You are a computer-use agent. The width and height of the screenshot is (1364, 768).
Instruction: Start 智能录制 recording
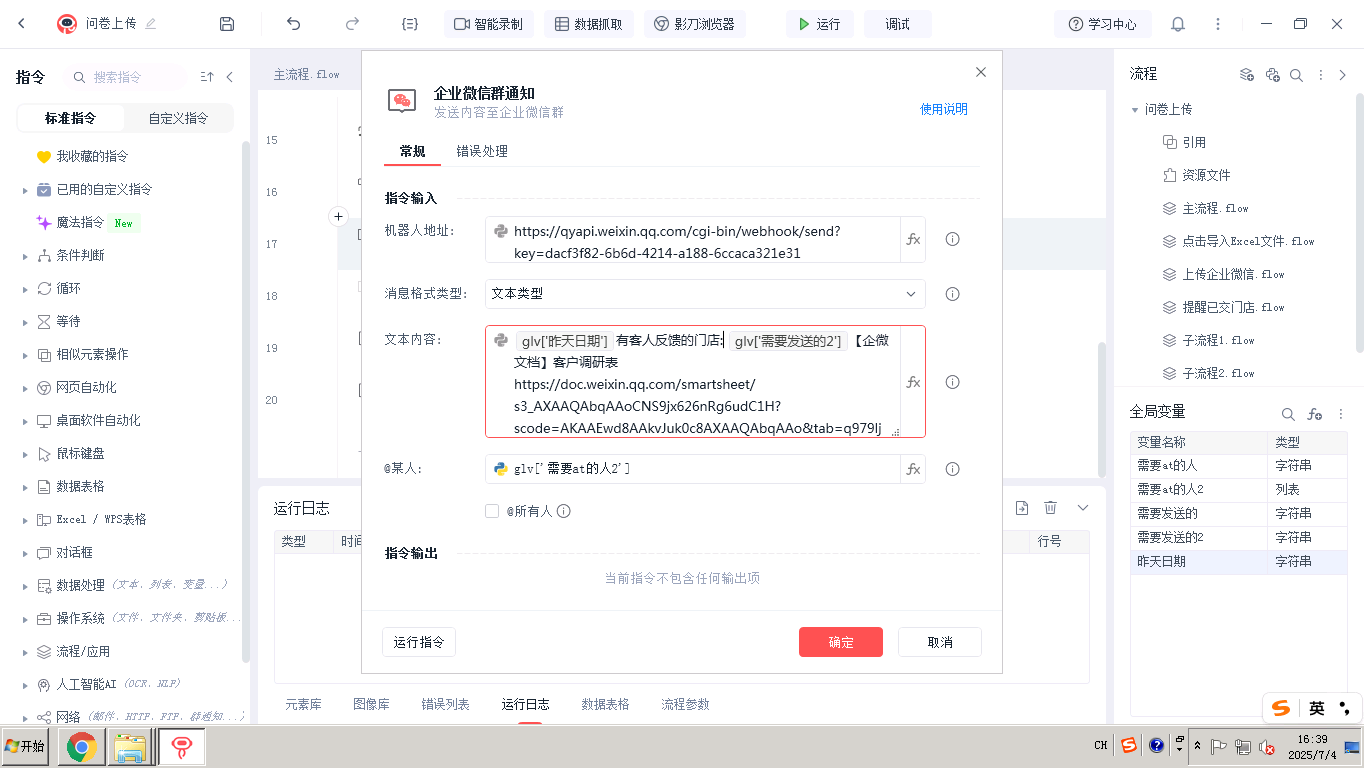(488, 24)
